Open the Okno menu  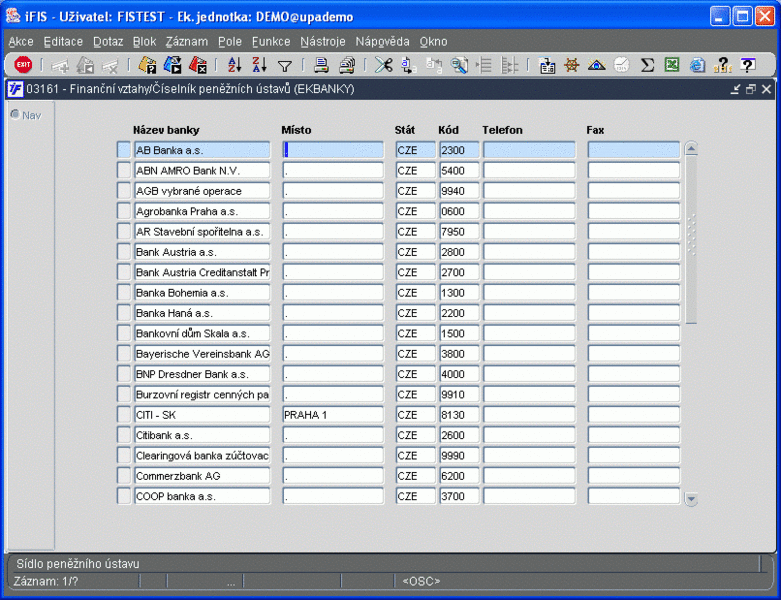(433, 42)
